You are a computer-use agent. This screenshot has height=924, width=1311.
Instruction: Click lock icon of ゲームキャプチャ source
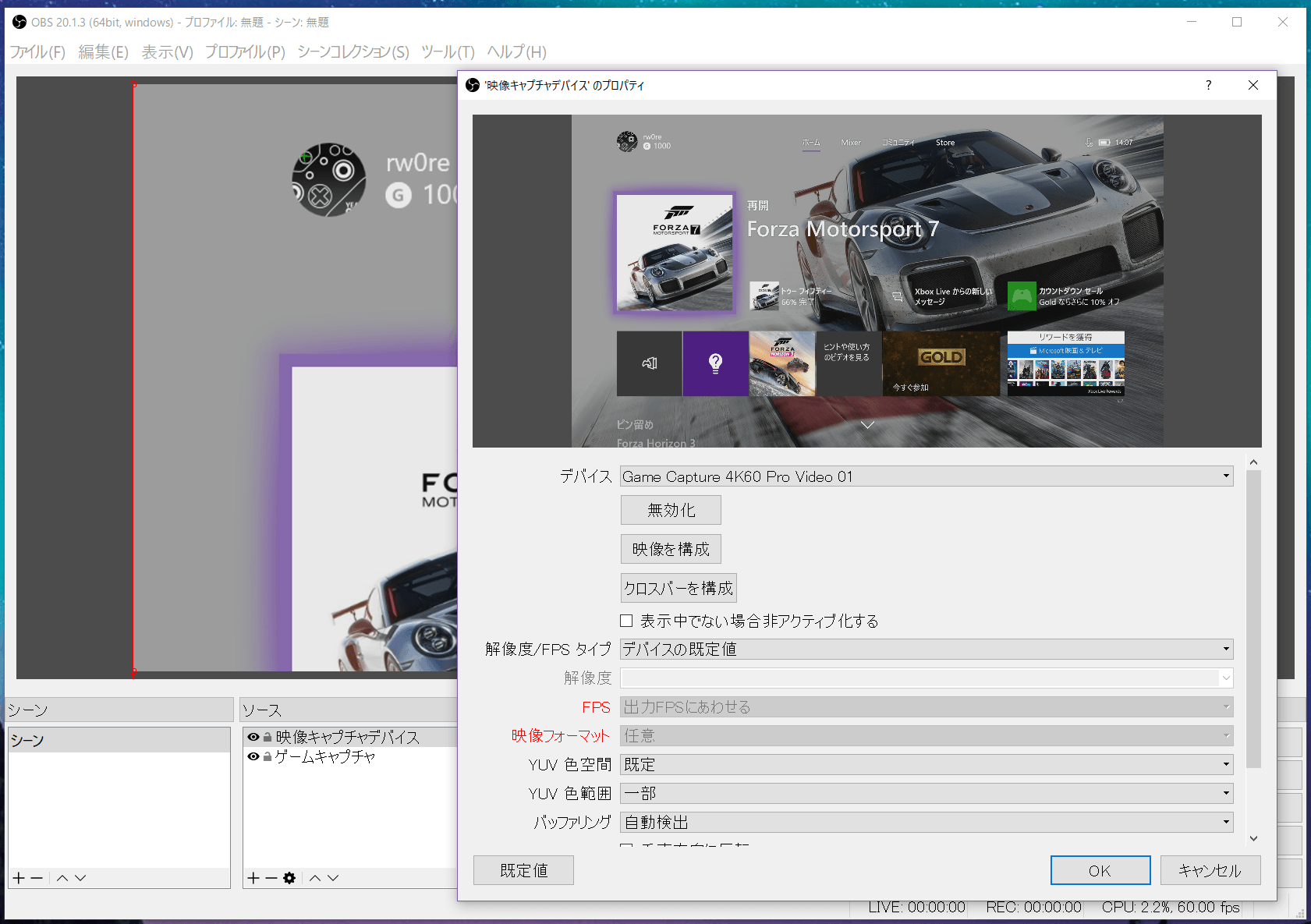[x=268, y=756]
